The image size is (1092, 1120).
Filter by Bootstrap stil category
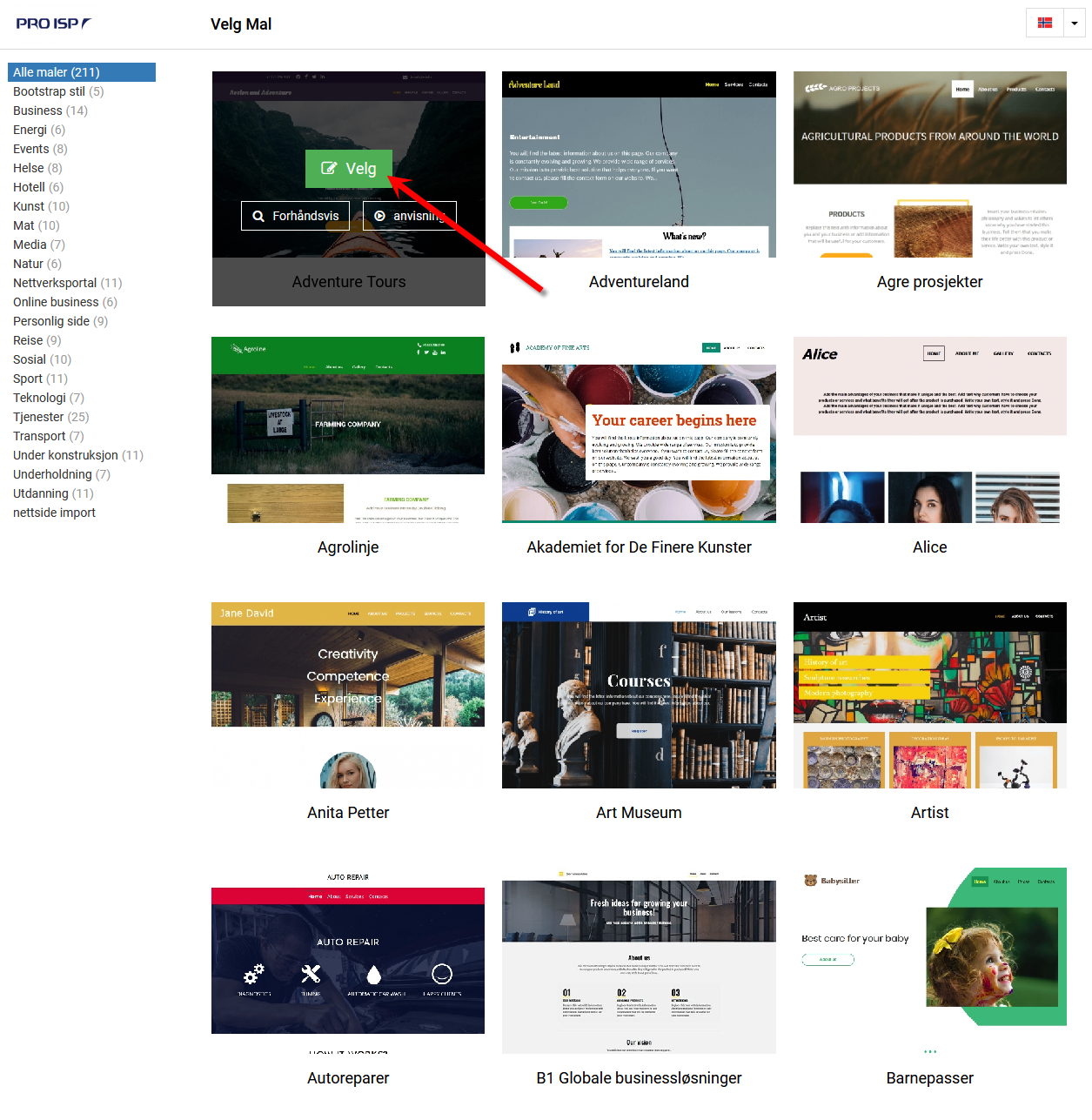tap(58, 91)
